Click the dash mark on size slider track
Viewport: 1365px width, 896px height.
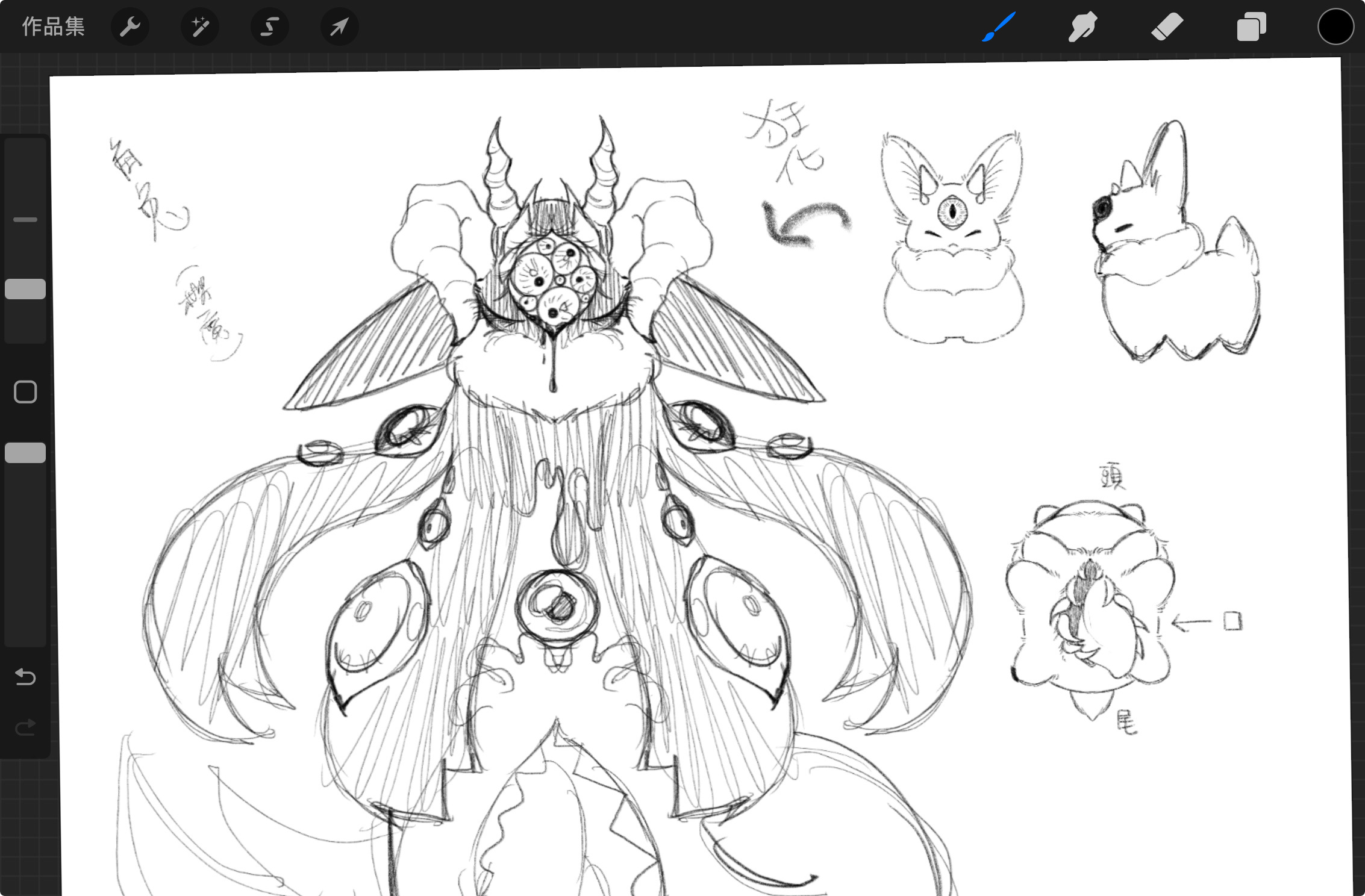tap(25, 220)
